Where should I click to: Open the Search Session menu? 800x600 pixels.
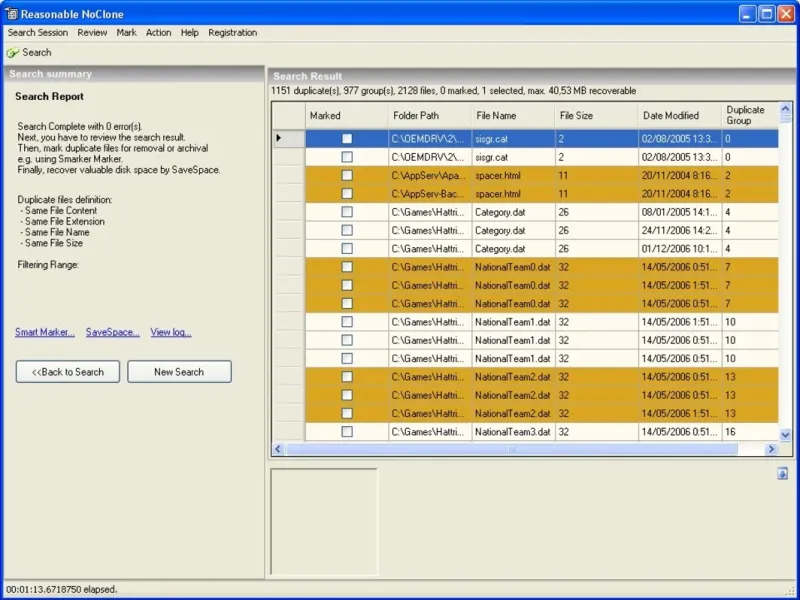pyautogui.click(x=38, y=32)
